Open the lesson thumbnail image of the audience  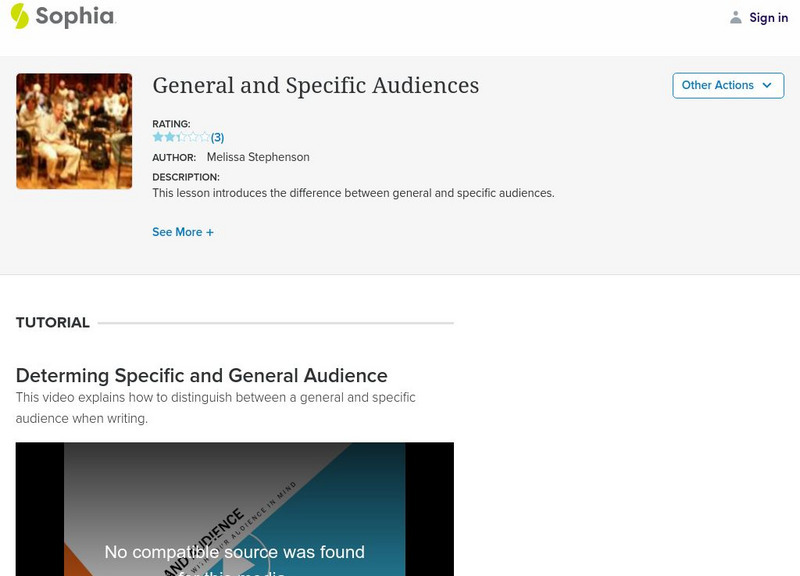pos(73,130)
